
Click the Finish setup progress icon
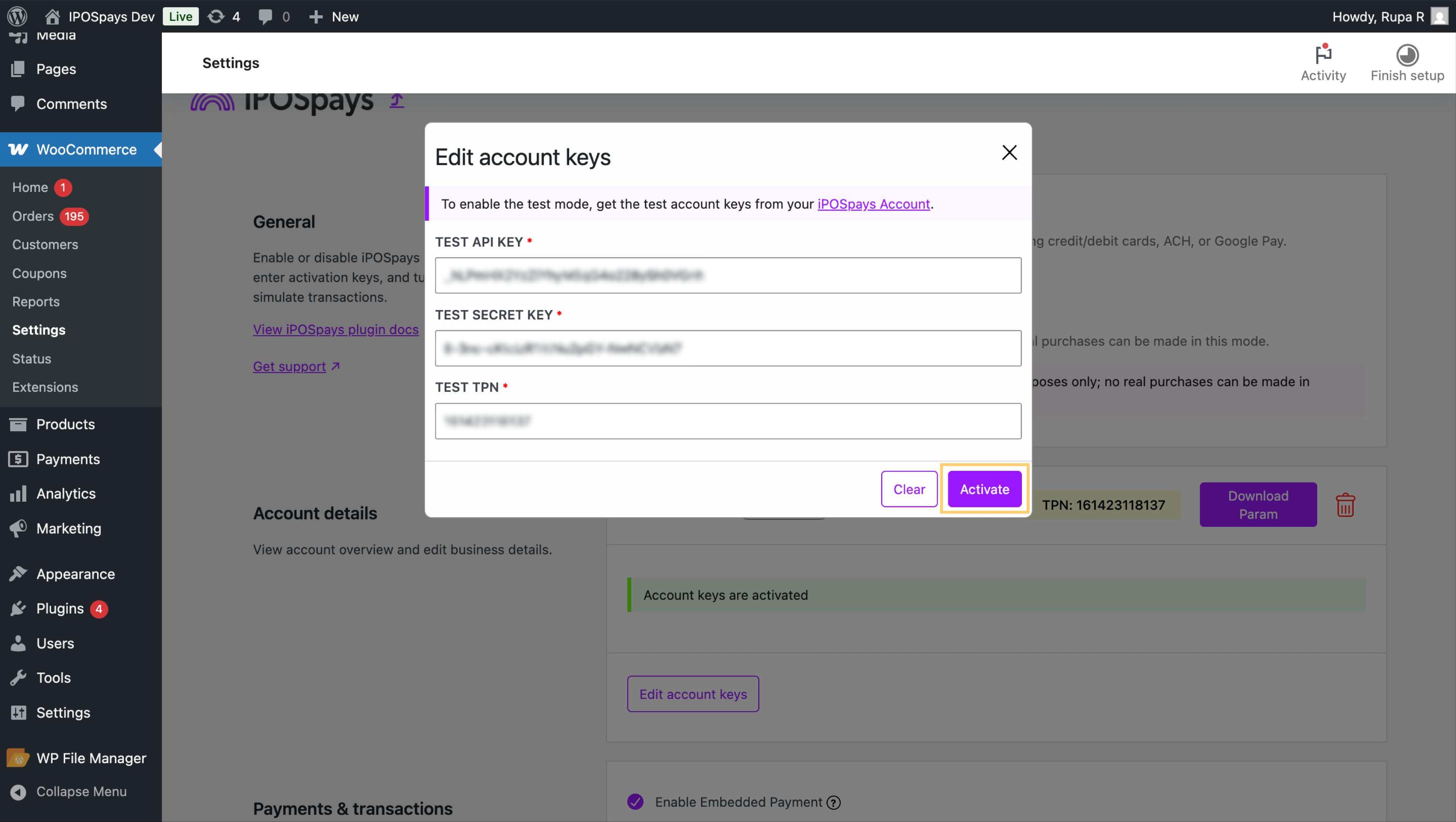point(1407,55)
